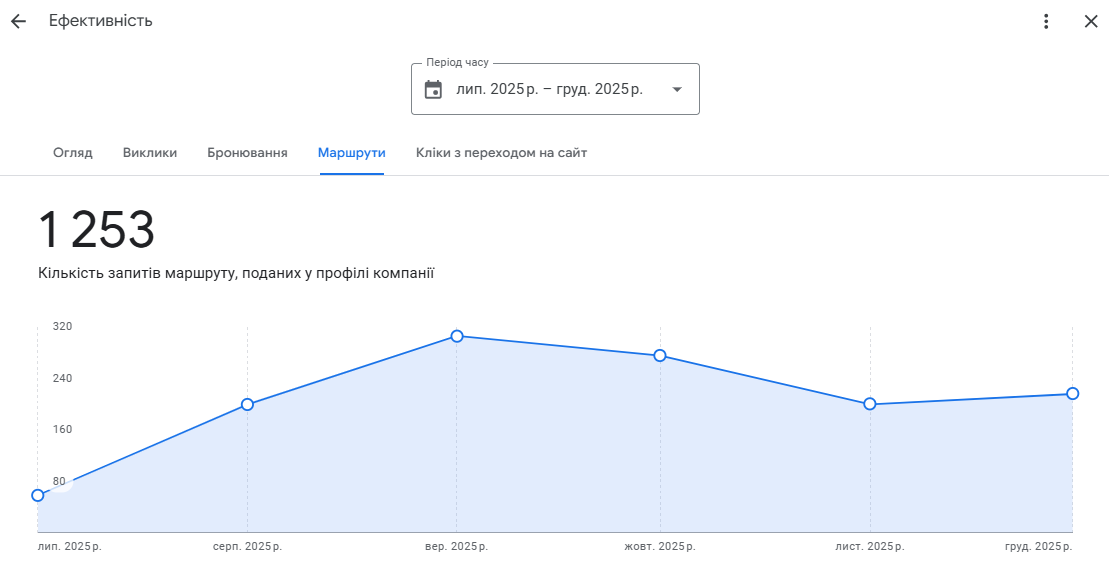1109x578 pixels.
Task: Select the Маршрути tab
Action: point(352,153)
